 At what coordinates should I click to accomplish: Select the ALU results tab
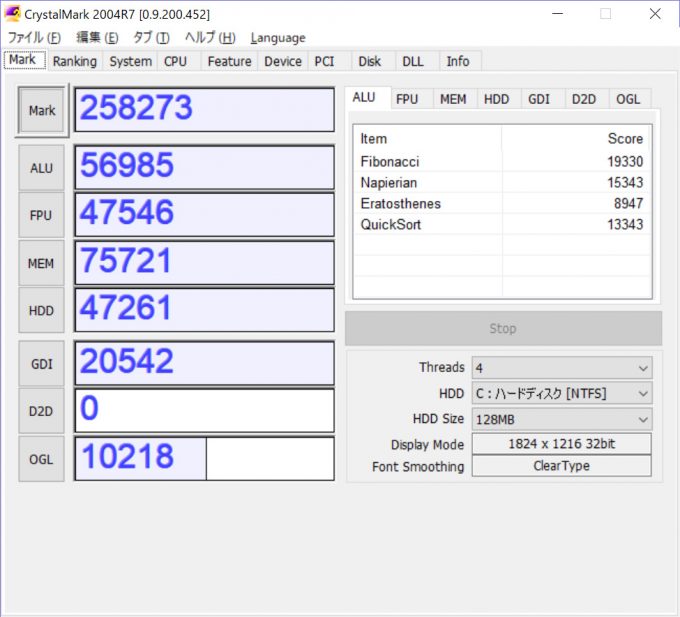click(367, 98)
